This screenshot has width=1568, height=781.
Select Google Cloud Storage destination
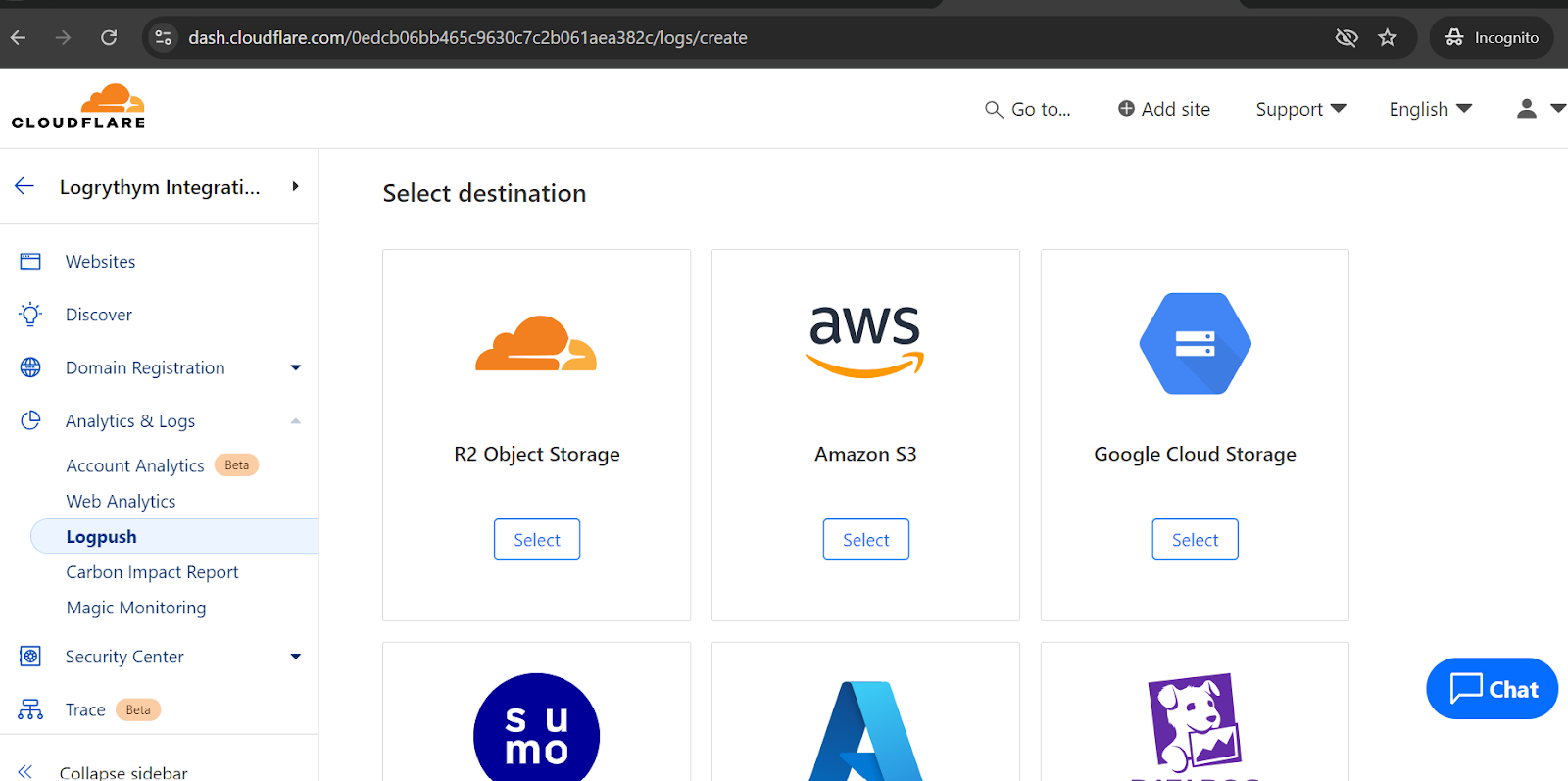(1195, 539)
